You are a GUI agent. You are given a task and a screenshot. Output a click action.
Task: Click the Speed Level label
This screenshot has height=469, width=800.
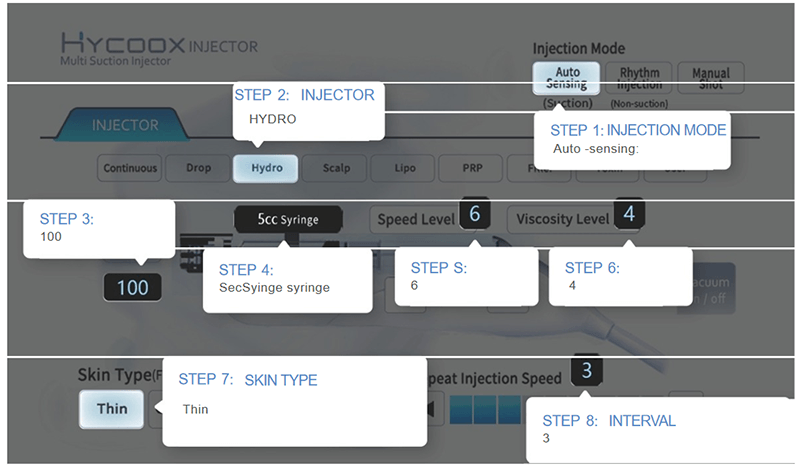click(x=416, y=219)
